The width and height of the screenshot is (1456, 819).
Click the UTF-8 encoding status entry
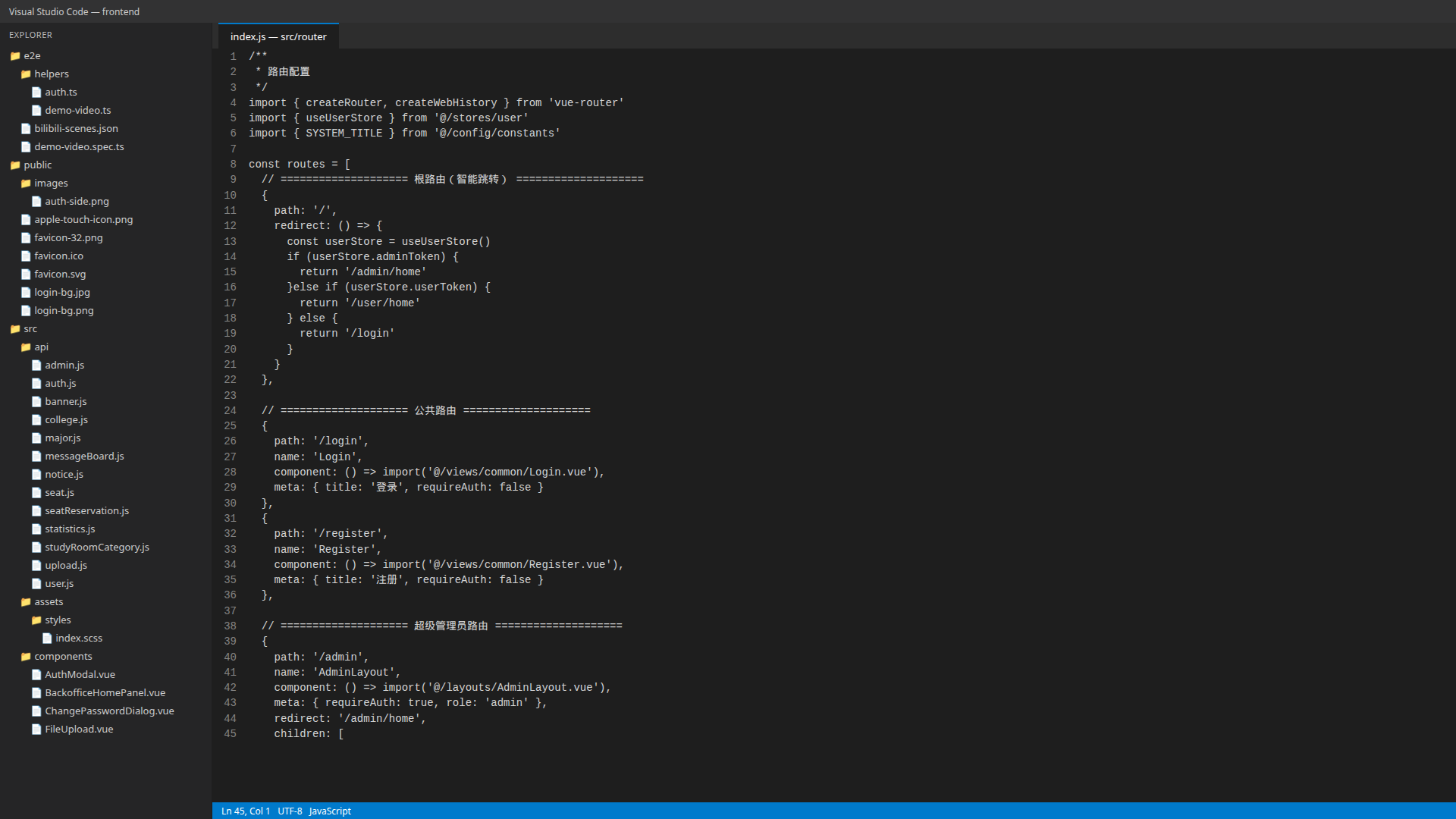tap(290, 811)
